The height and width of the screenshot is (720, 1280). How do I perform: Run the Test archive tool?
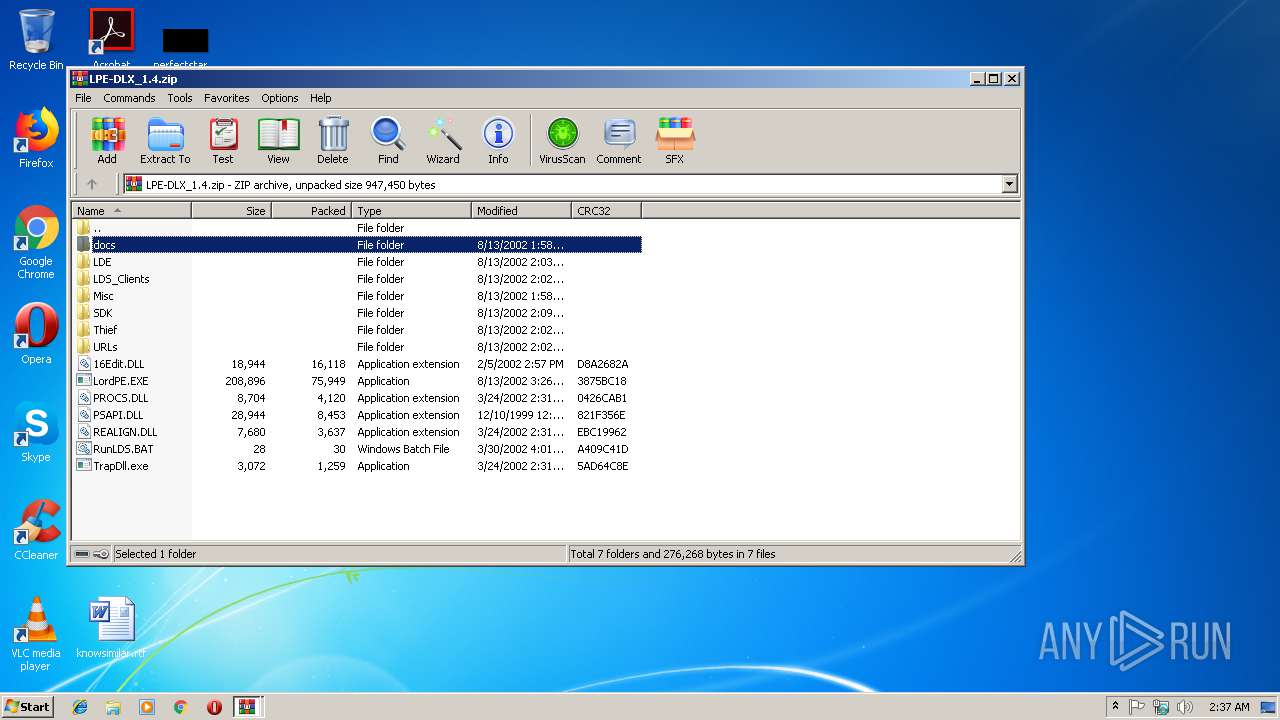tap(223, 141)
